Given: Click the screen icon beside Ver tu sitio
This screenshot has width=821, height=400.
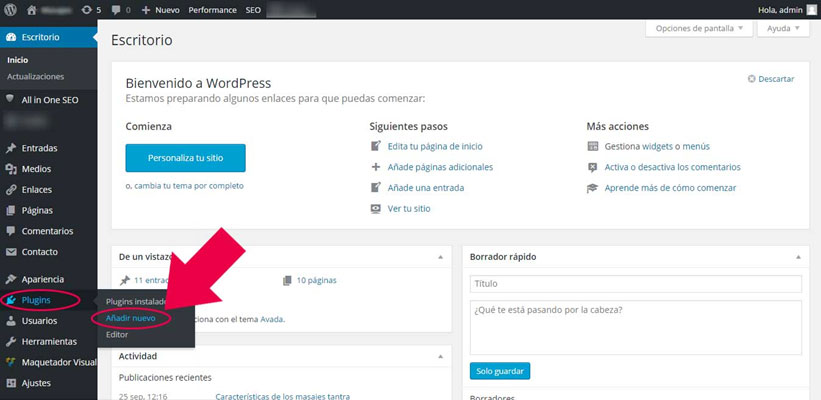Looking at the screenshot, I should [375, 208].
